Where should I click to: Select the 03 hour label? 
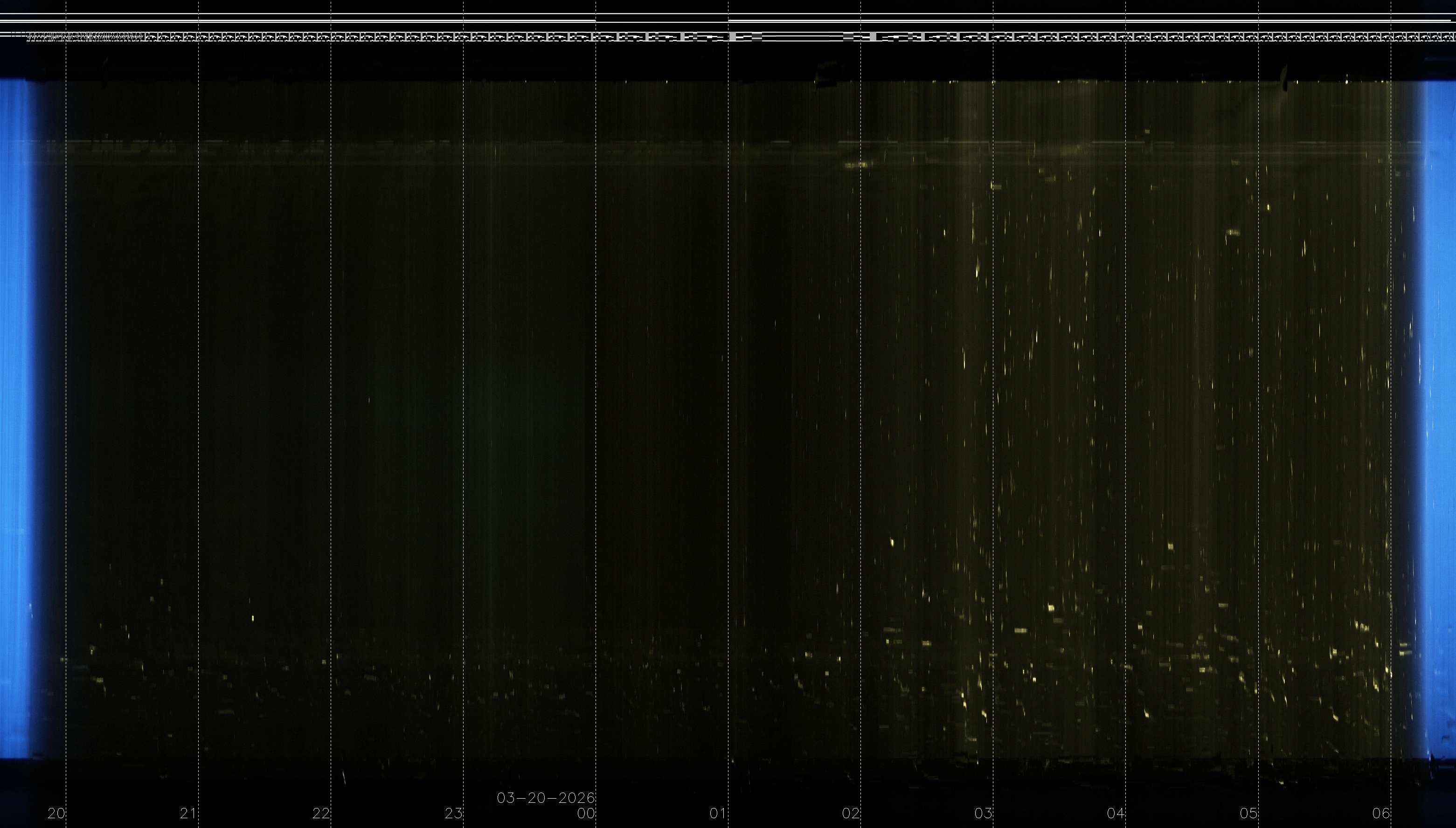pos(983,813)
